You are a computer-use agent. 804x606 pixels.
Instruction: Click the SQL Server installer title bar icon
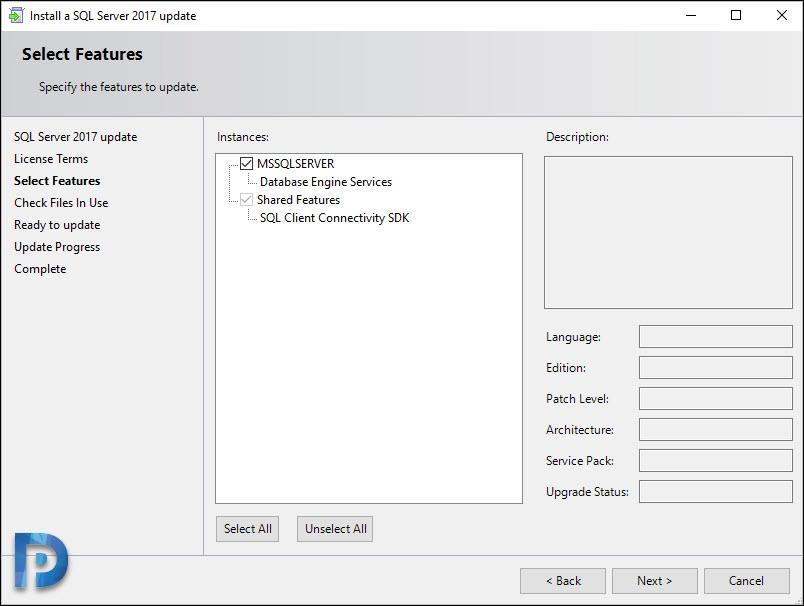16,15
